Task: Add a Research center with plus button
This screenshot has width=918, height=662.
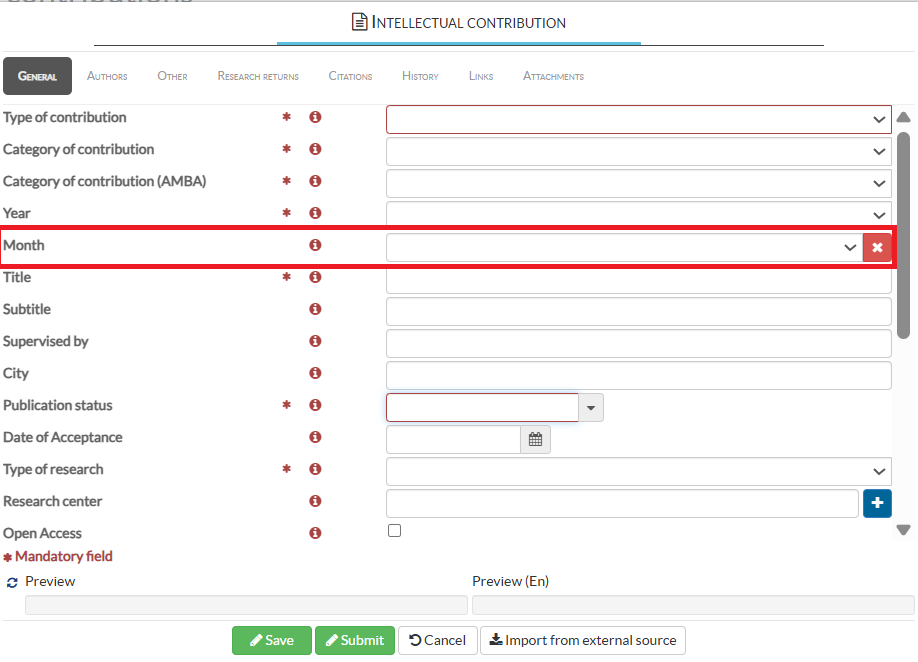Action: tap(877, 503)
